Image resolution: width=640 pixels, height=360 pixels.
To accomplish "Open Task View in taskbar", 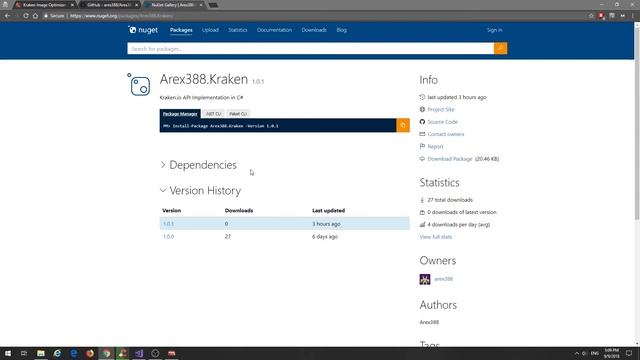I will coord(24,353).
